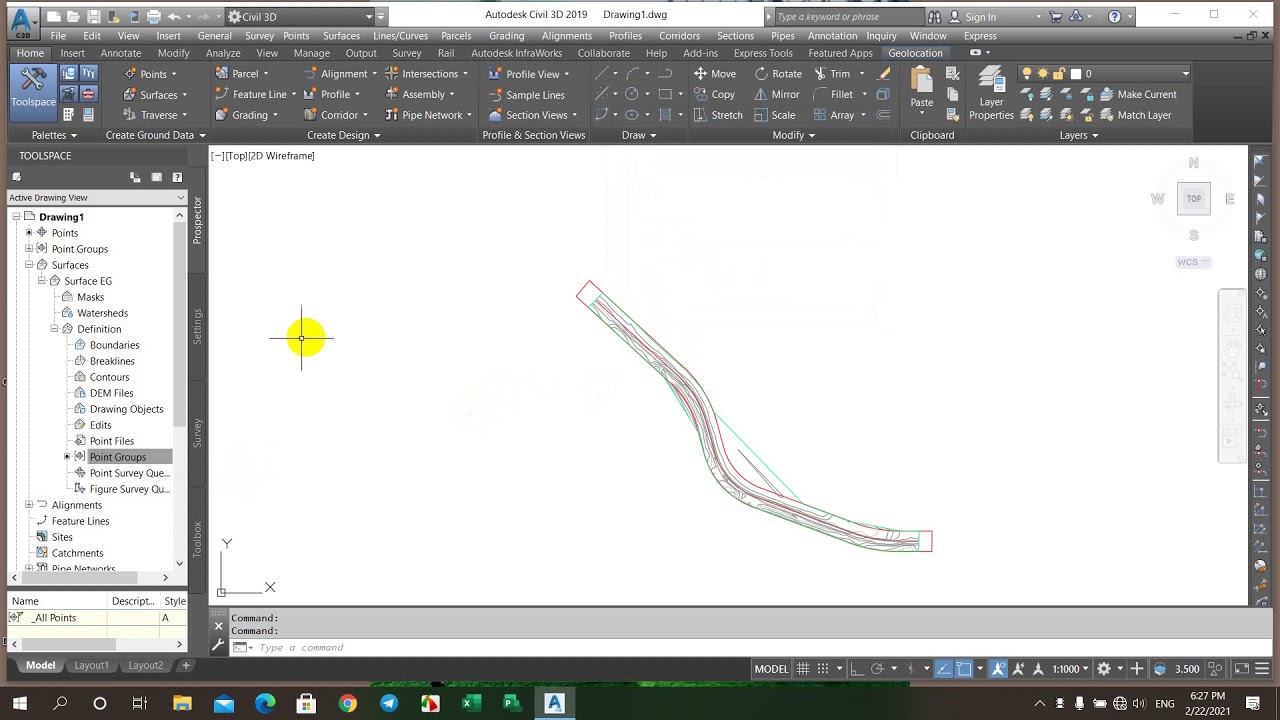Select the Fillet tool

tap(833, 94)
